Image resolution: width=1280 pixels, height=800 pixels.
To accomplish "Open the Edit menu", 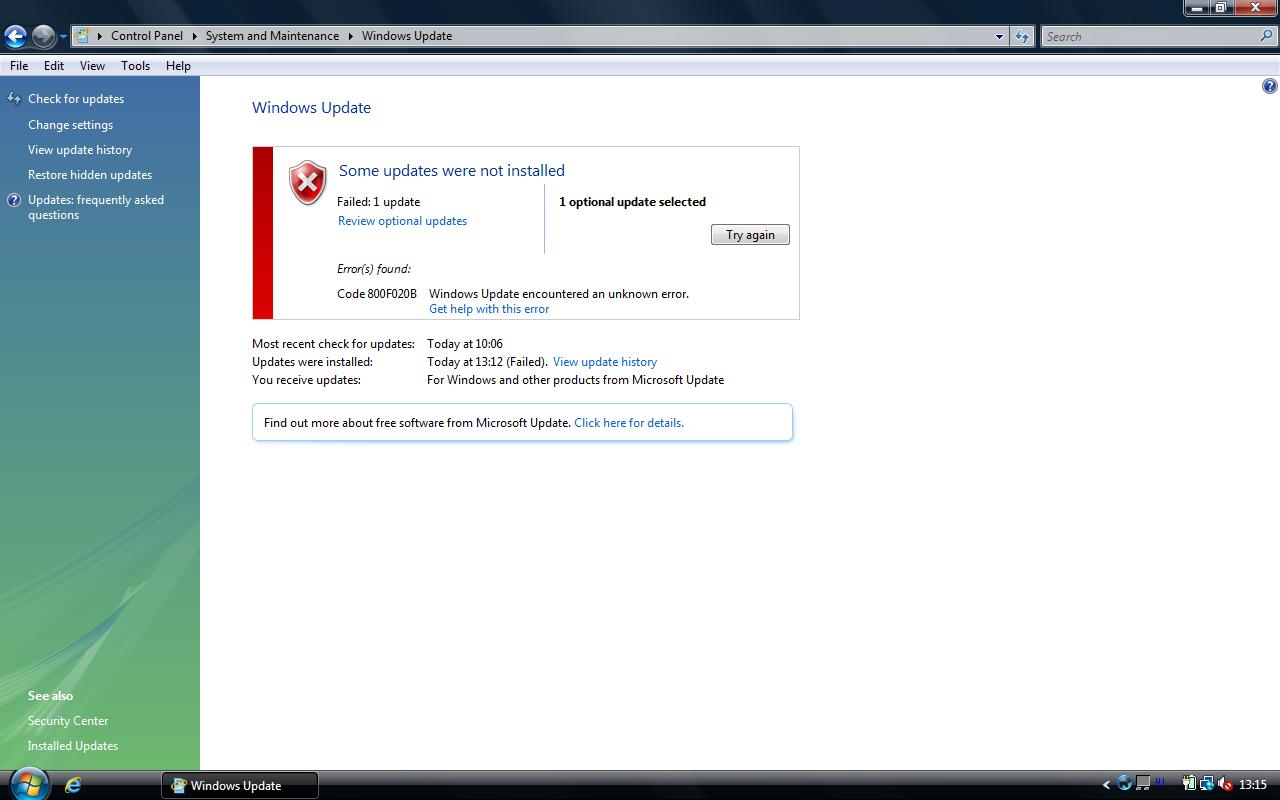I will point(54,66).
